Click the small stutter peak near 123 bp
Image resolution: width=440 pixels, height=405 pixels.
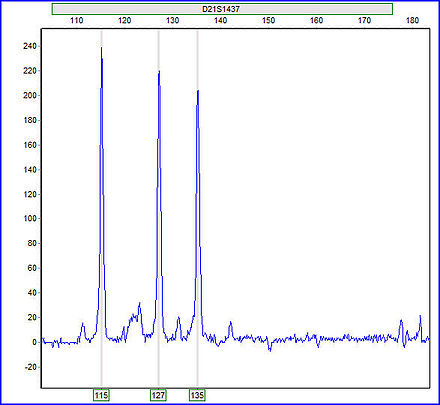[139, 303]
